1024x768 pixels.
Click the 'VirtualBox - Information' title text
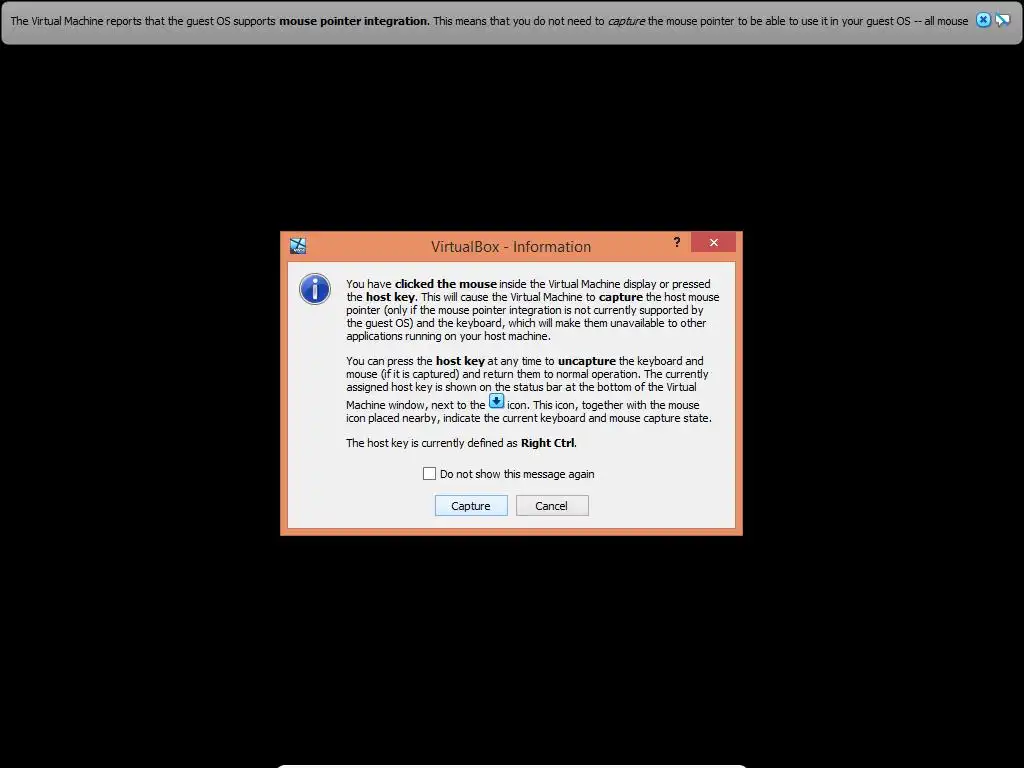[511, 247]
